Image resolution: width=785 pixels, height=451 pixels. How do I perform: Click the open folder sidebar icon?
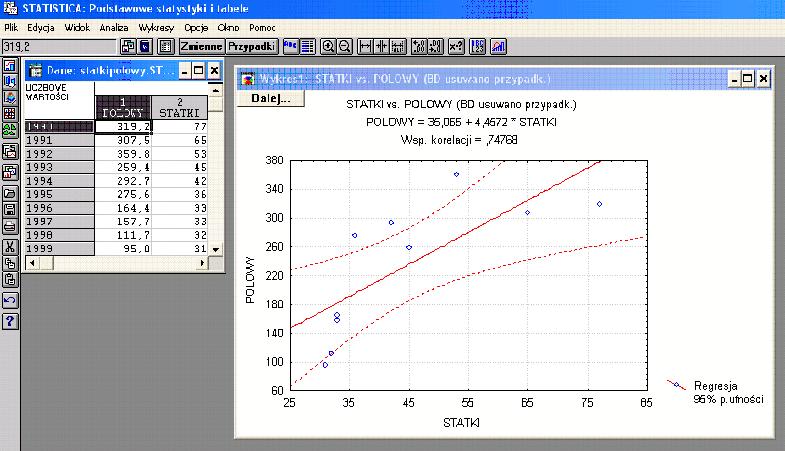(10, 193)
